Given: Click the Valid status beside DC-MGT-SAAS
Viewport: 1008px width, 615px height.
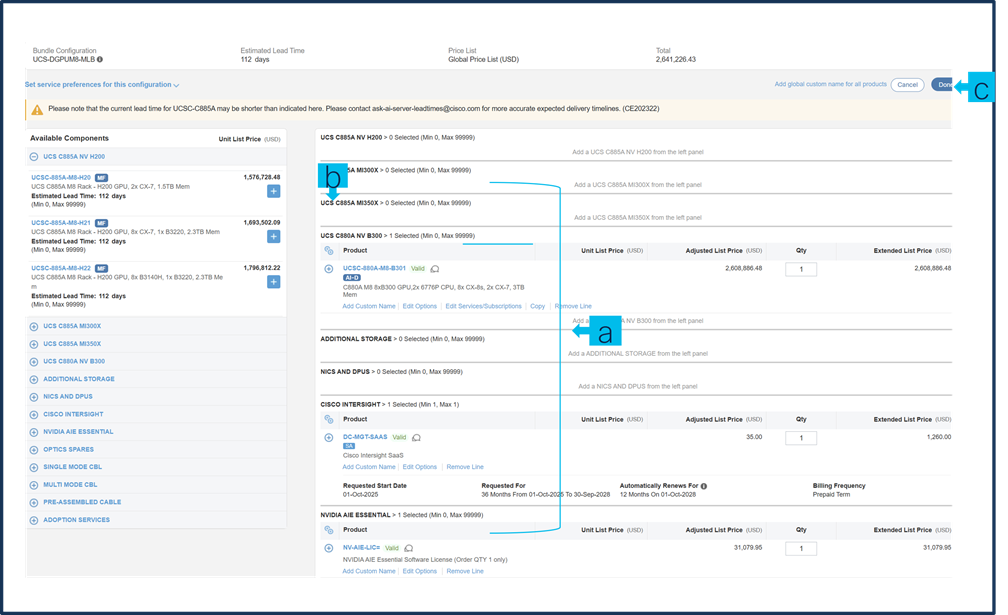Looking at the screenshot, I should tap(399, 438).
